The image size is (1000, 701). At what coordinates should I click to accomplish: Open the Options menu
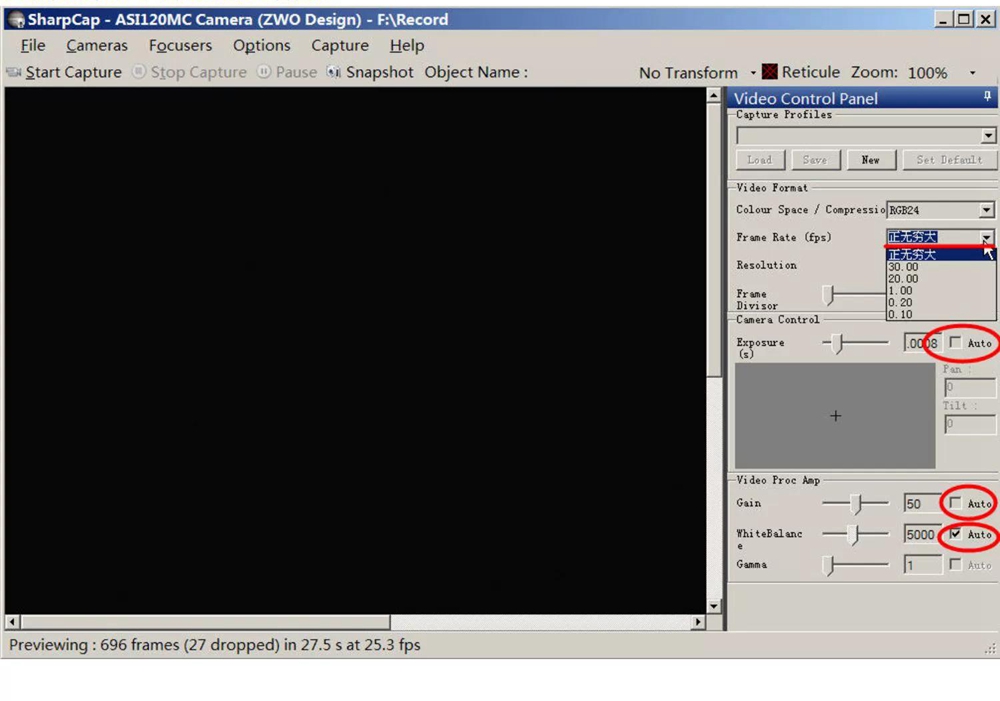point(261,45)
